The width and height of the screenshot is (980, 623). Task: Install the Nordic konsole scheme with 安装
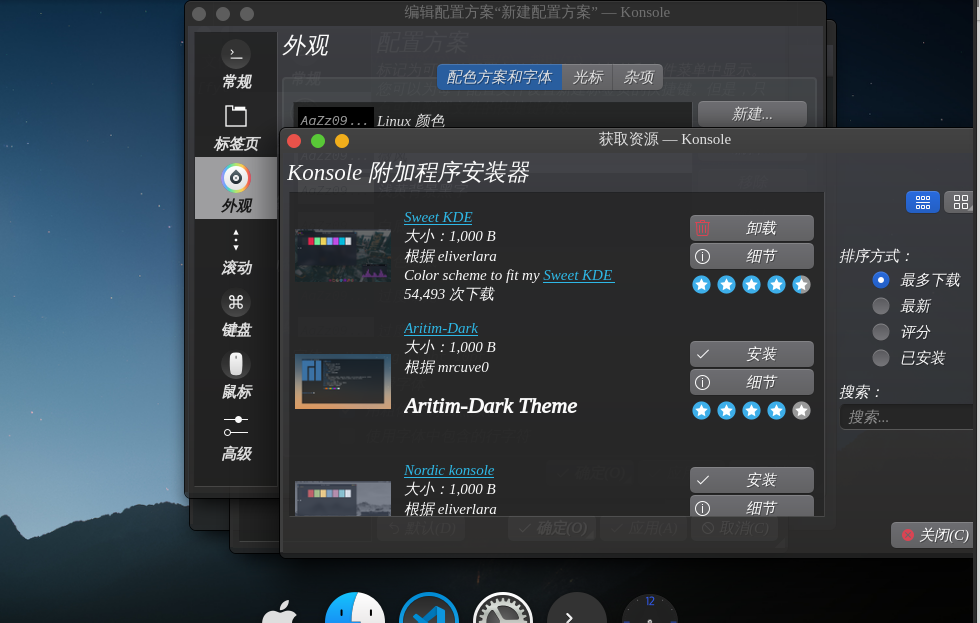752,480
